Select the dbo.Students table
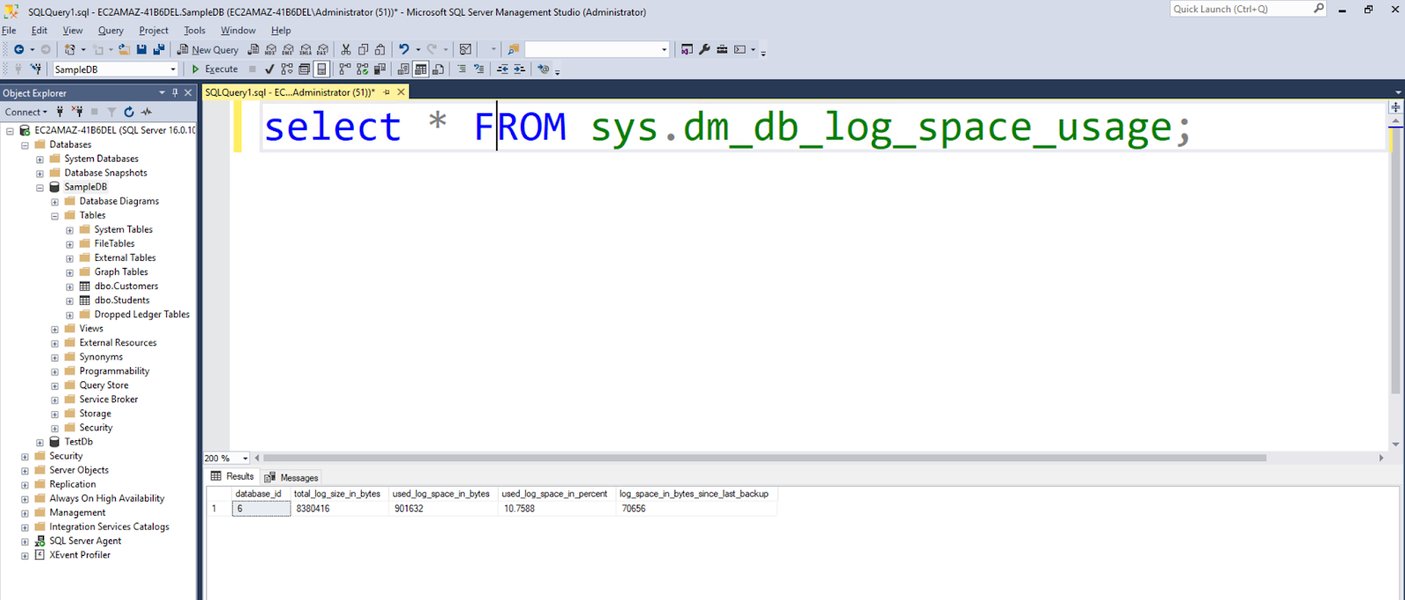 [x=121, y=300]
